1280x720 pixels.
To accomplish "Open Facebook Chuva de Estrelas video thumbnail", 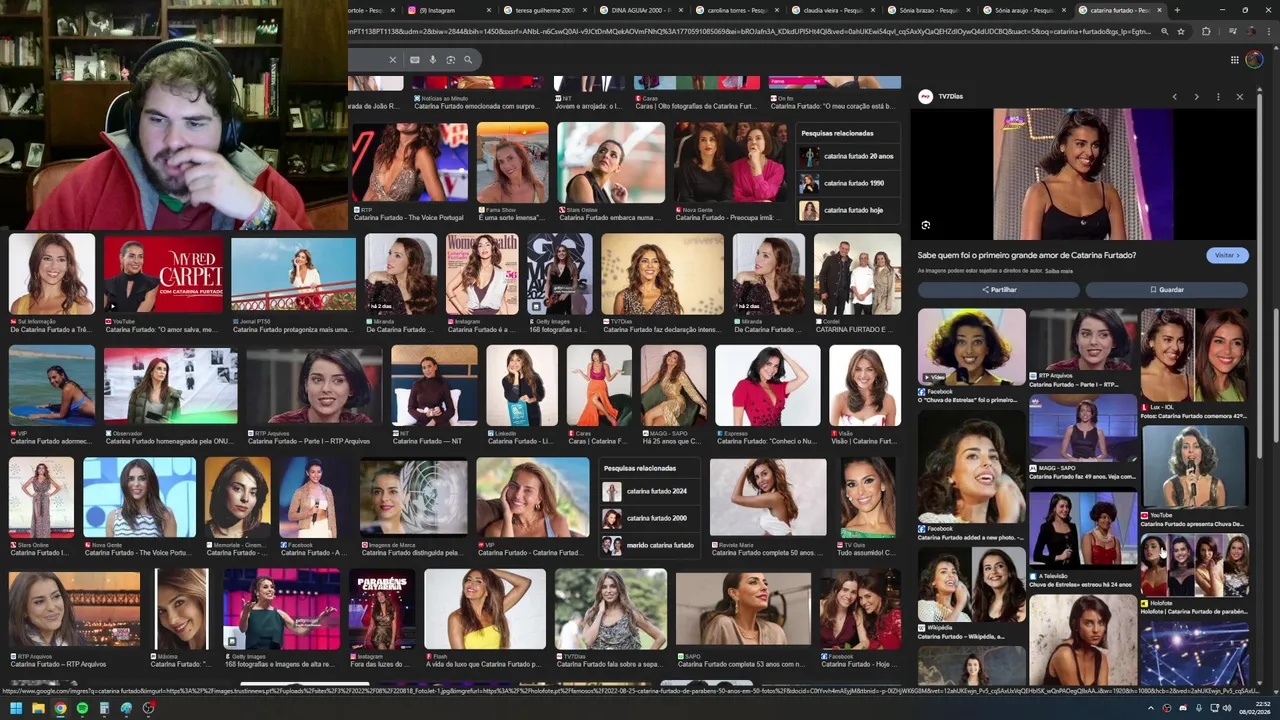I will point(972,347).
